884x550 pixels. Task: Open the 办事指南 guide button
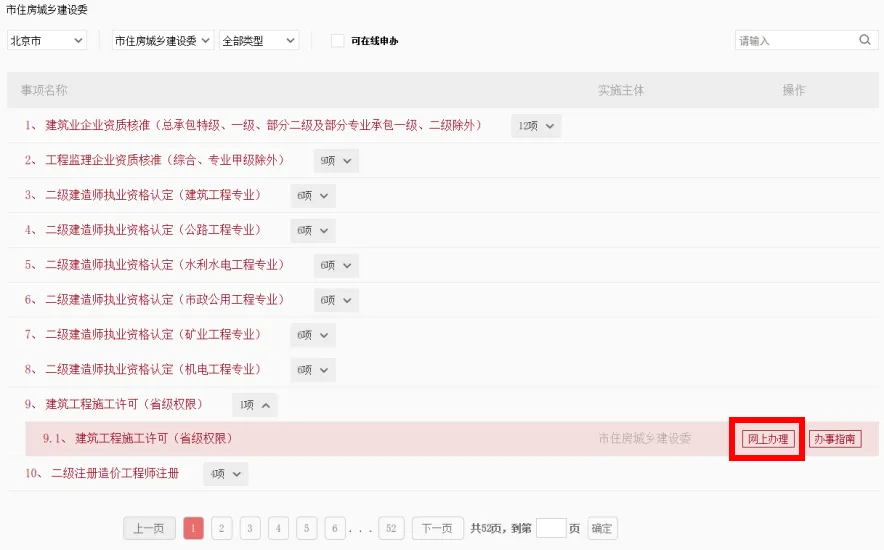coord(835,439)
